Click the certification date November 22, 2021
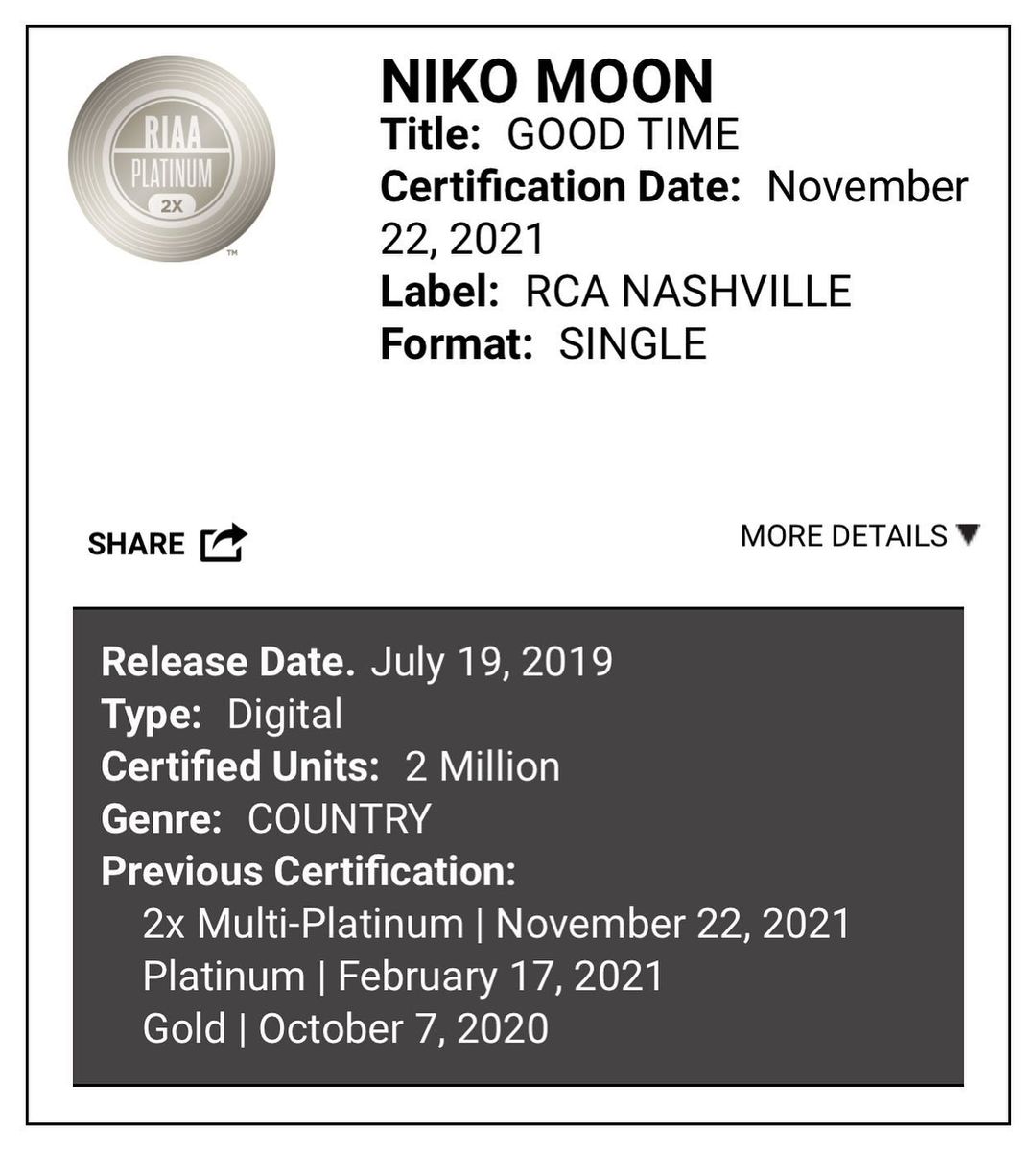This screenshot has width=1036, height=1153. (x=673, y=212)
